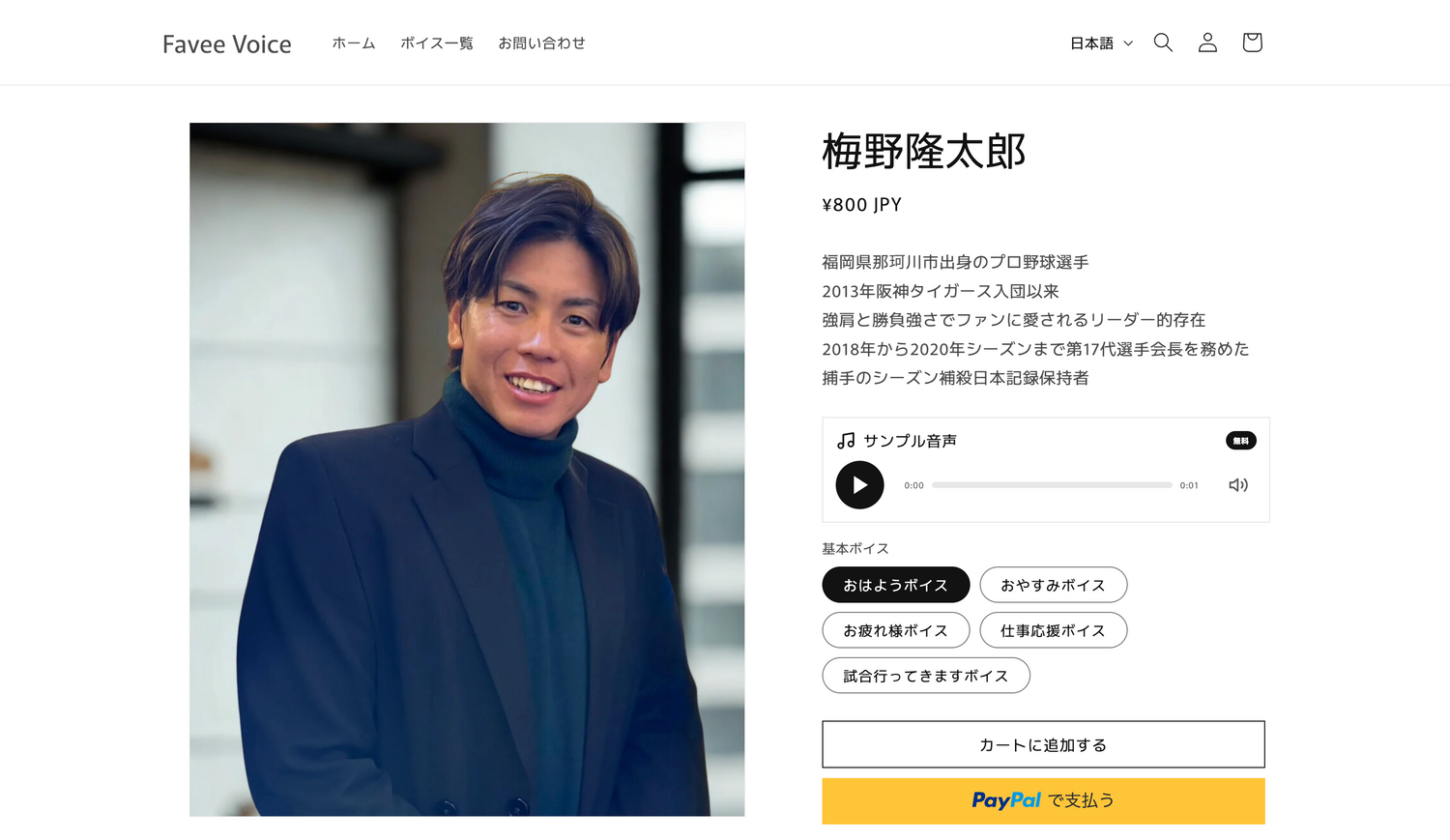Open the account login icon

[x=1207, y=43]
